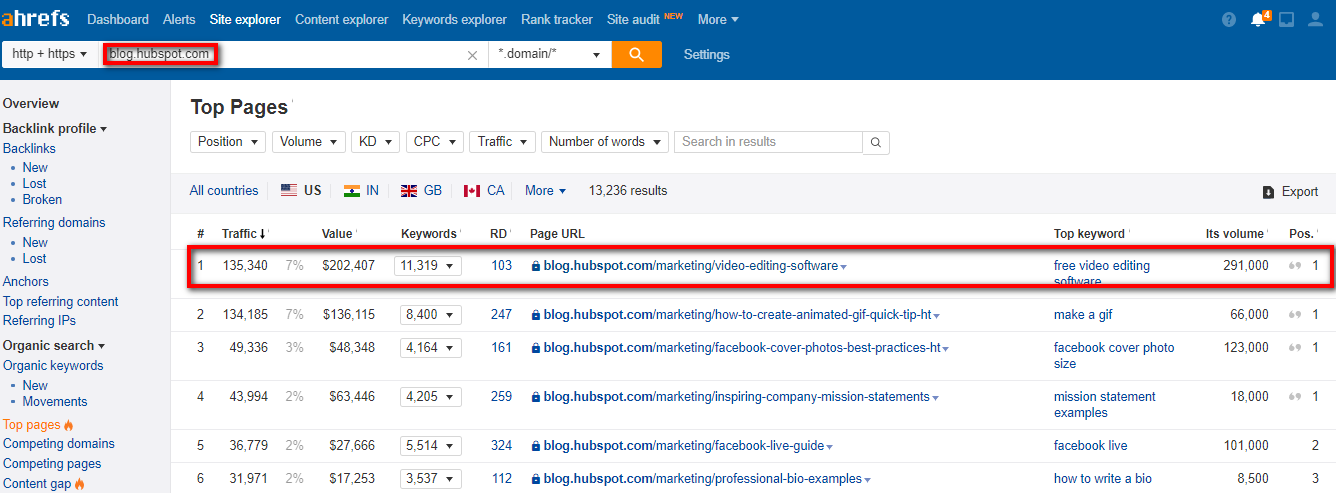Open the help question mark icon
Screen dimensions: 1336x493
1229,20
